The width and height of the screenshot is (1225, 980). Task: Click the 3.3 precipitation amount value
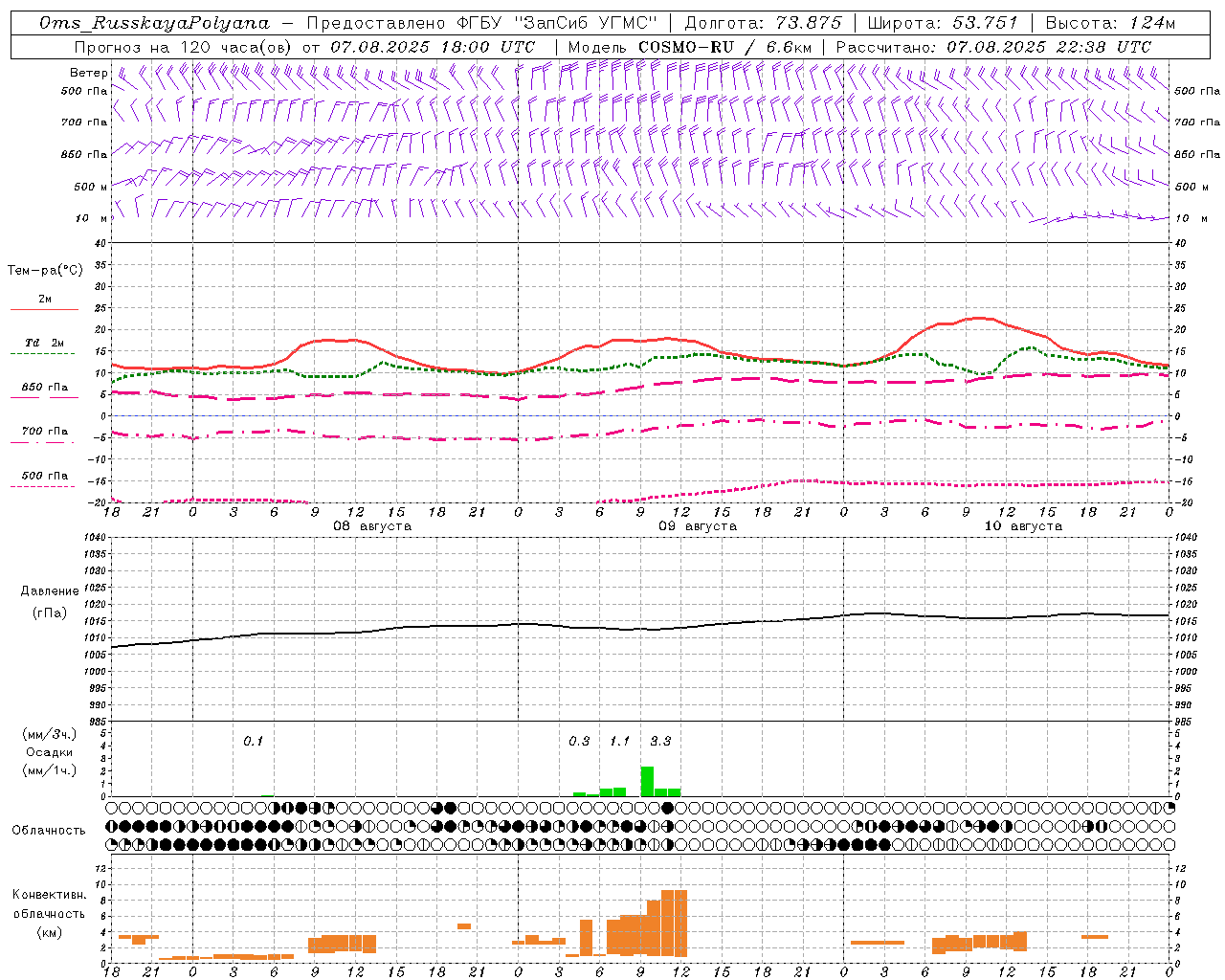660,742
